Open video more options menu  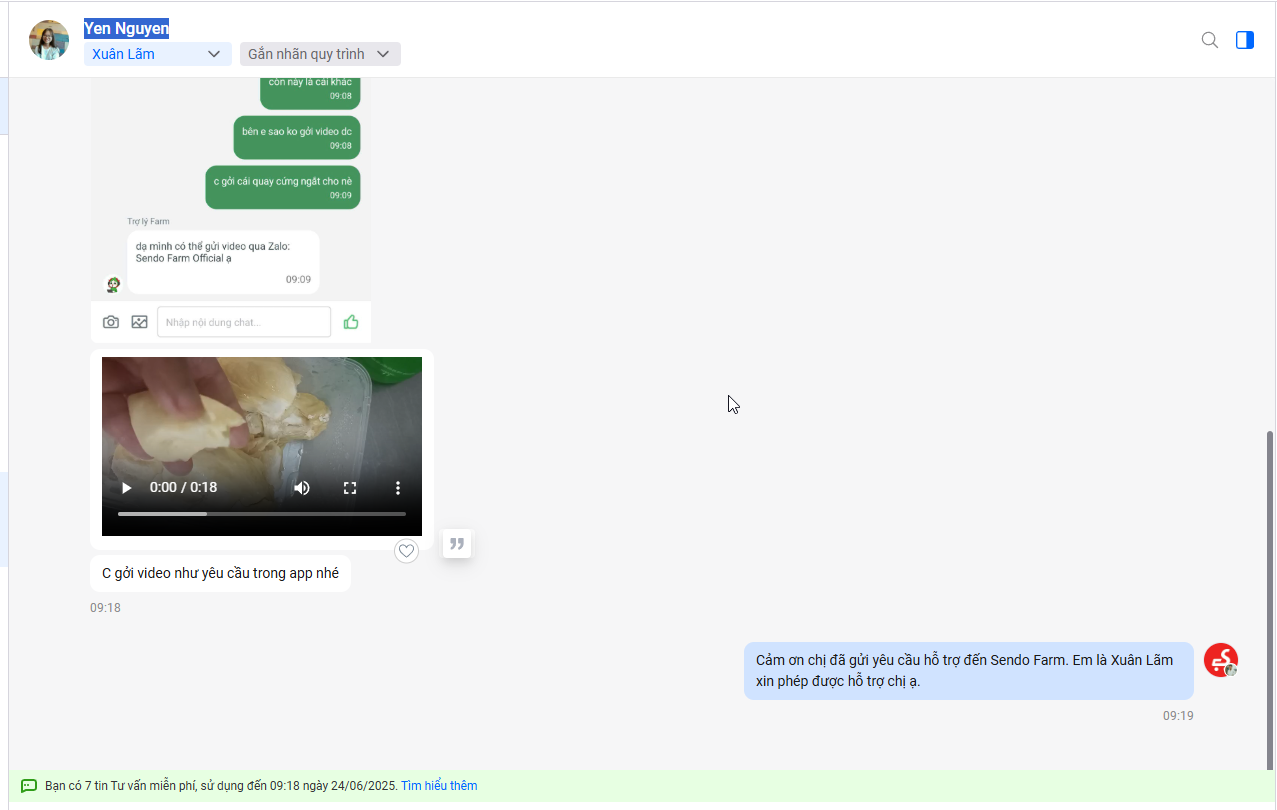click(x=397, y=488)
